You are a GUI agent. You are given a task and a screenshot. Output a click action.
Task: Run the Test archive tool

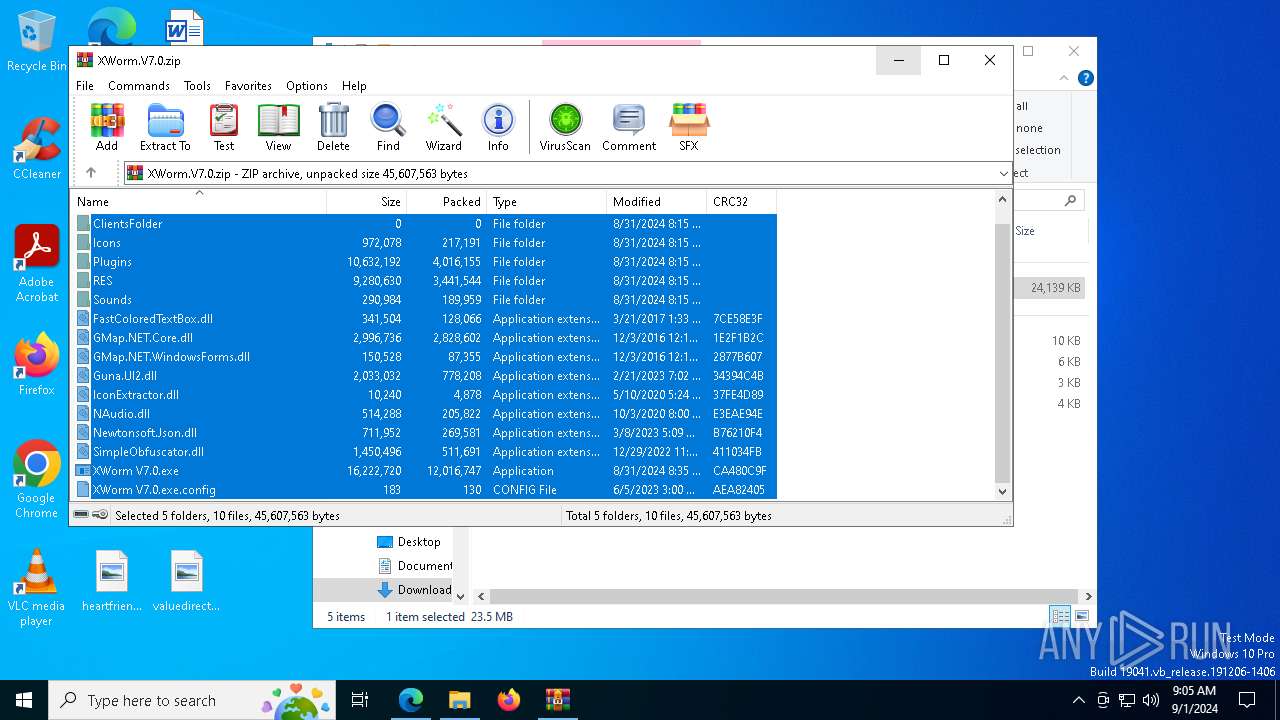pyautogui.click(x=224, y=127)
